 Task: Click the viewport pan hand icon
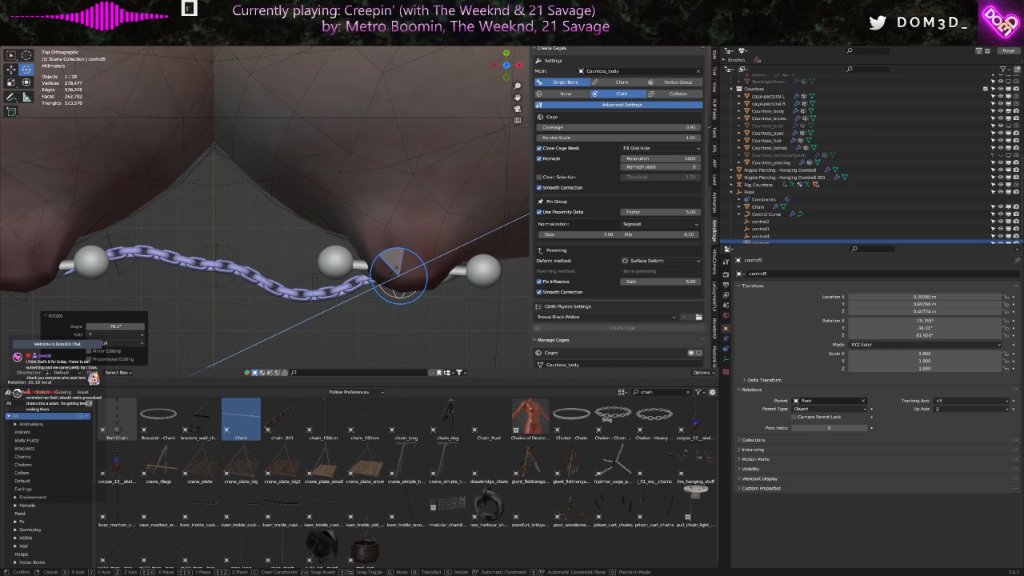pyautogui.click(x=517, y=97)
